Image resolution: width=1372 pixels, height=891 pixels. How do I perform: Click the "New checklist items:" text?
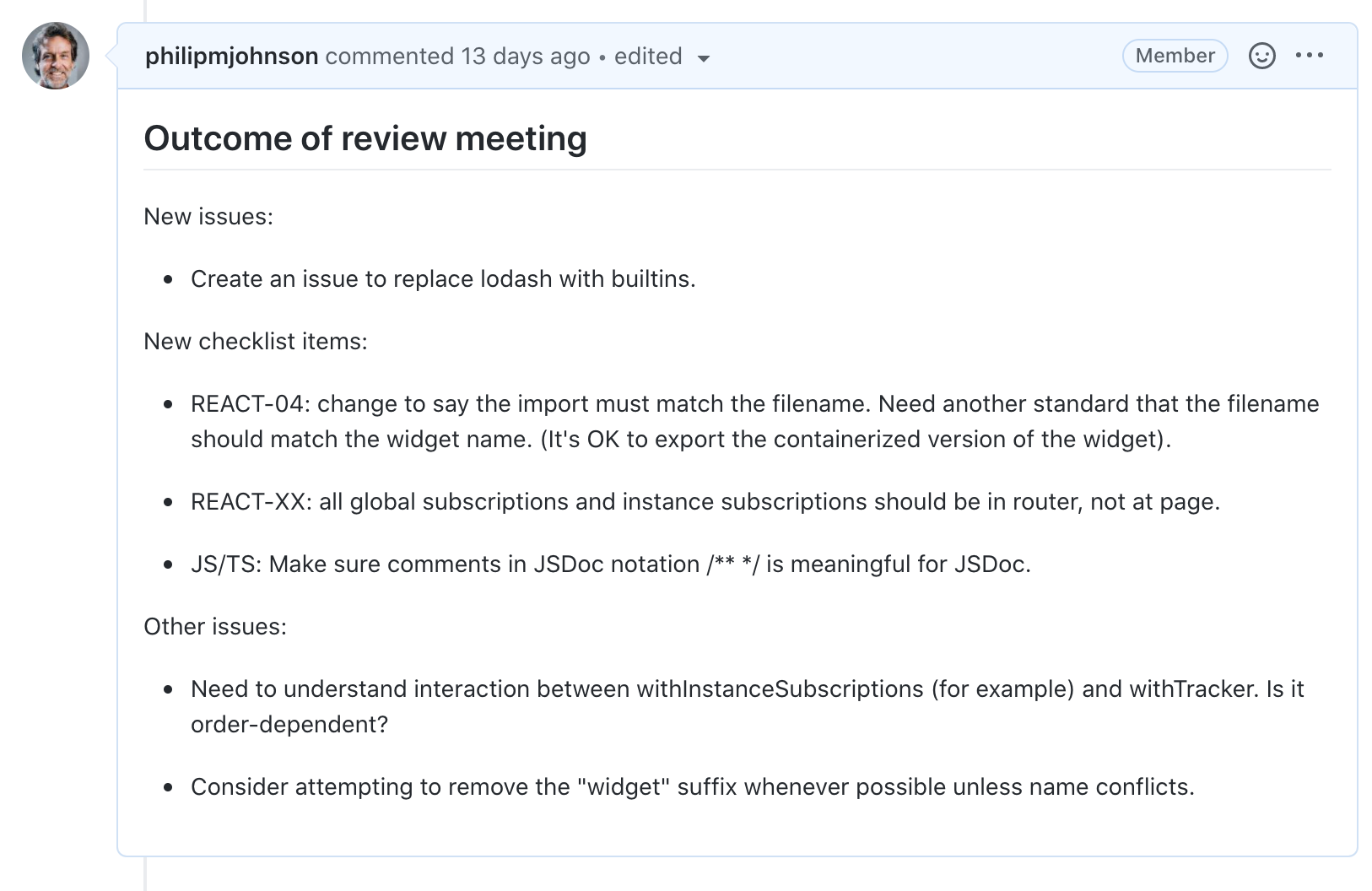[x=256, y=342]
